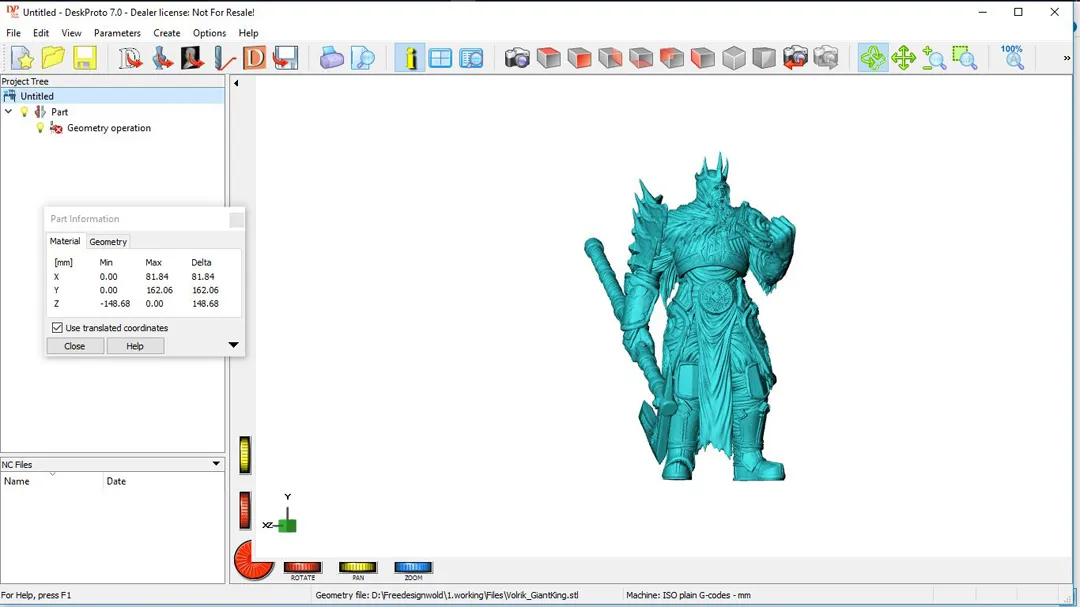The height and width of the screenshot is (607, 1080).
Task: Open the Create menu
Action: (167, 33)
